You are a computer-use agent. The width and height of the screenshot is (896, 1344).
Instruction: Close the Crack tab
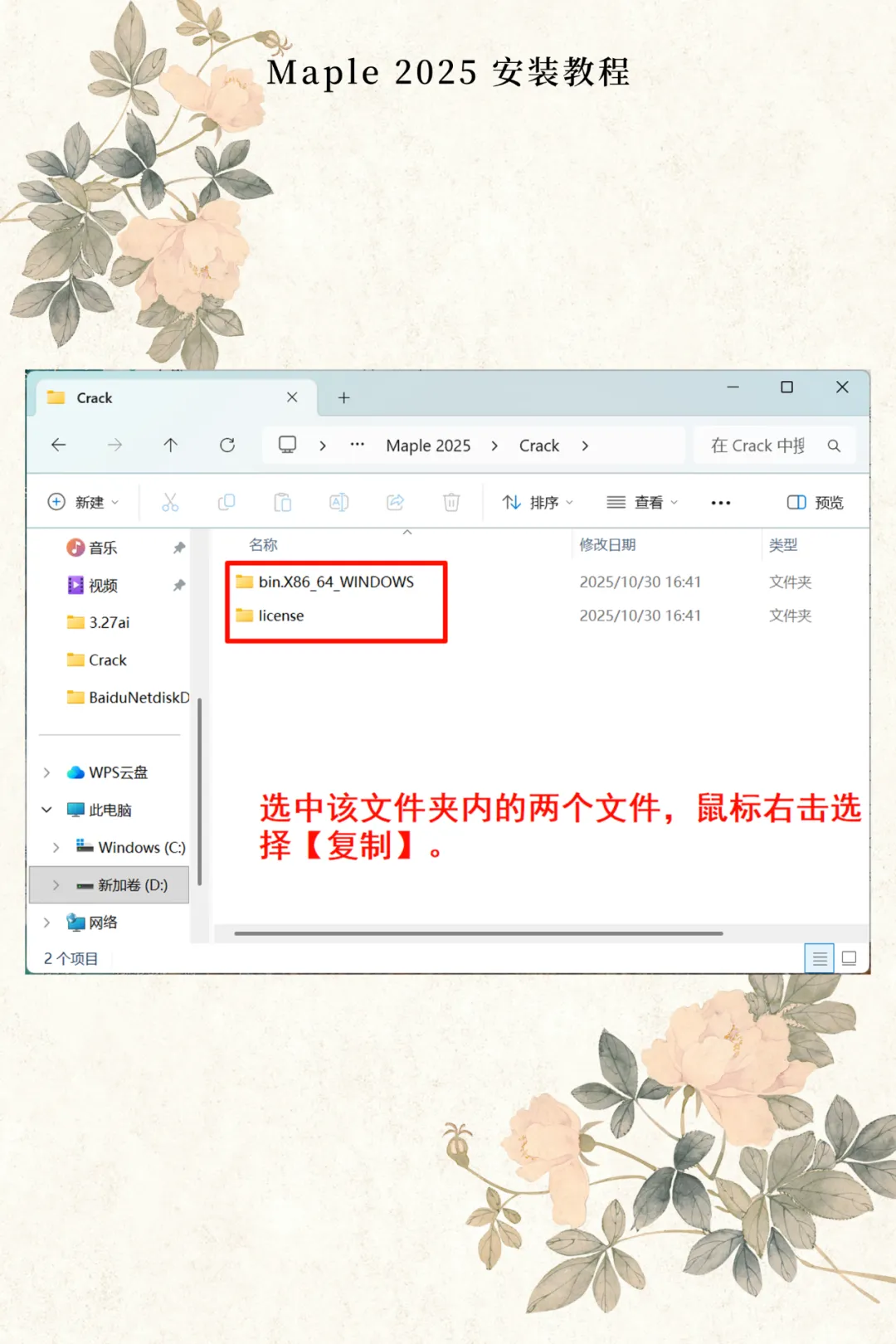pos(292,397)
